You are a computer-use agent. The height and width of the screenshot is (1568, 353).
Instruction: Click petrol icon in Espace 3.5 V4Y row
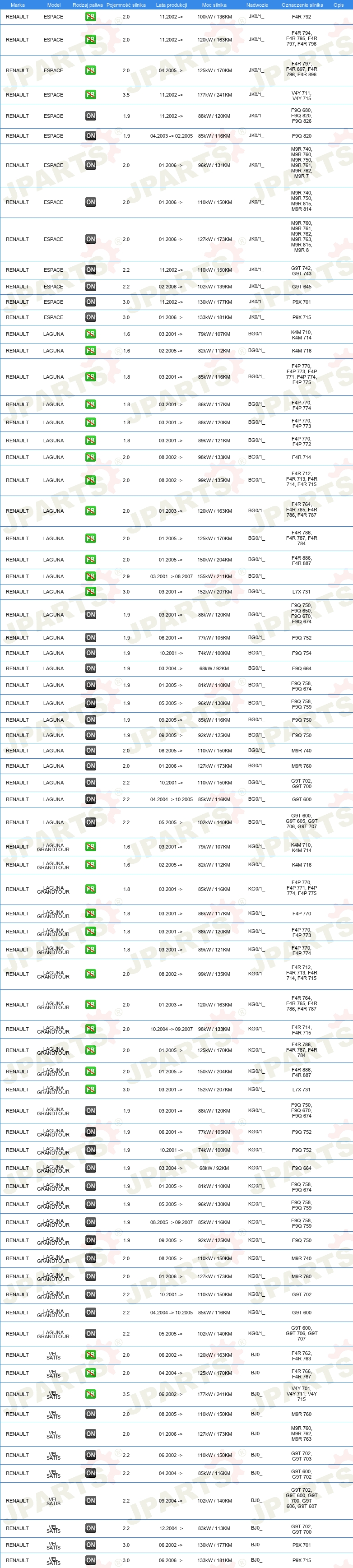tap(90, 95)
